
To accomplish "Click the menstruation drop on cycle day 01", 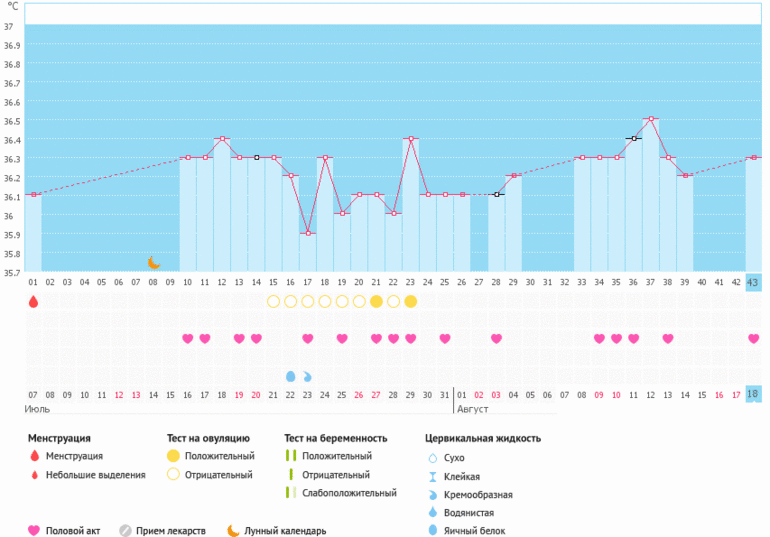I will click(x=33, y=301).
